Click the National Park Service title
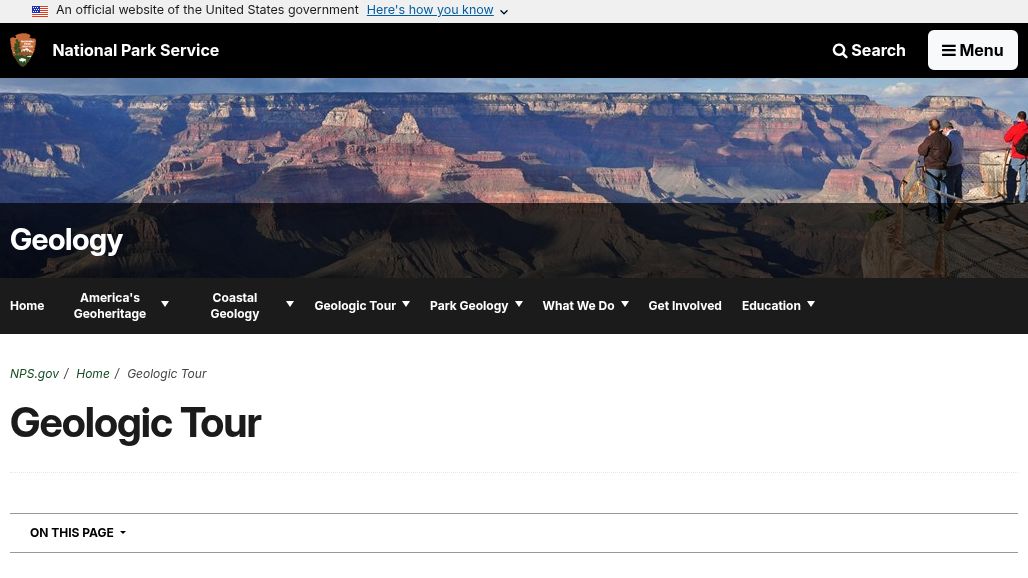Viewport: 1028px width, 578px height. click(x=135, y=49)
